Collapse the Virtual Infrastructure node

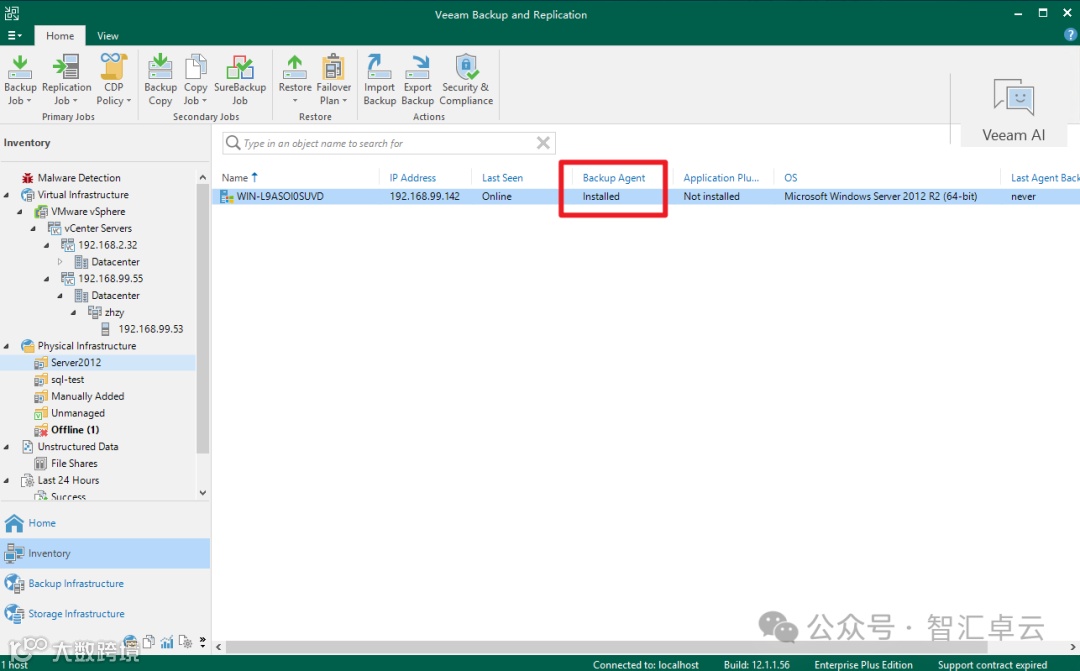[x=7, y=195]
